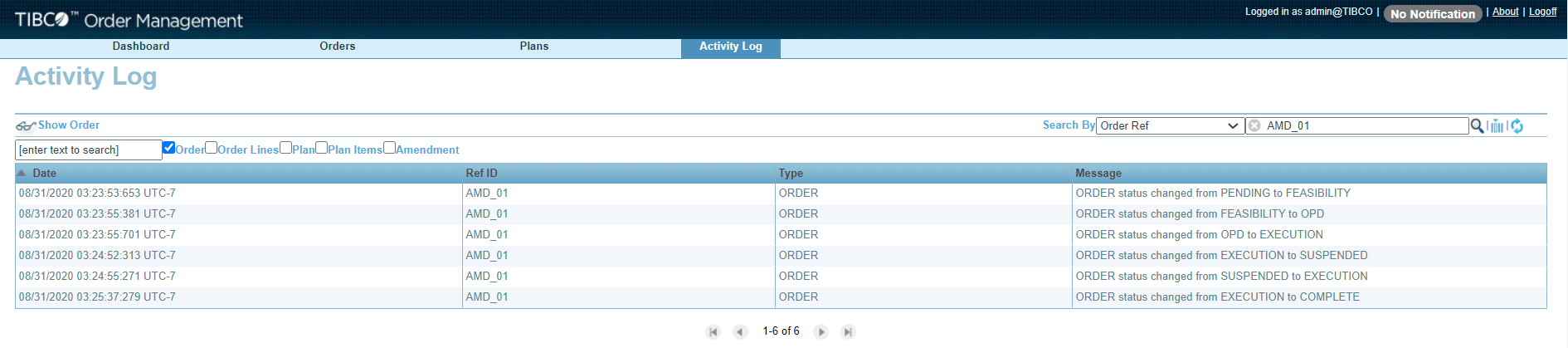This screenshot has height=348, width=1568.
Task: Go to first page of results
Action: click(x=713, y=332)
